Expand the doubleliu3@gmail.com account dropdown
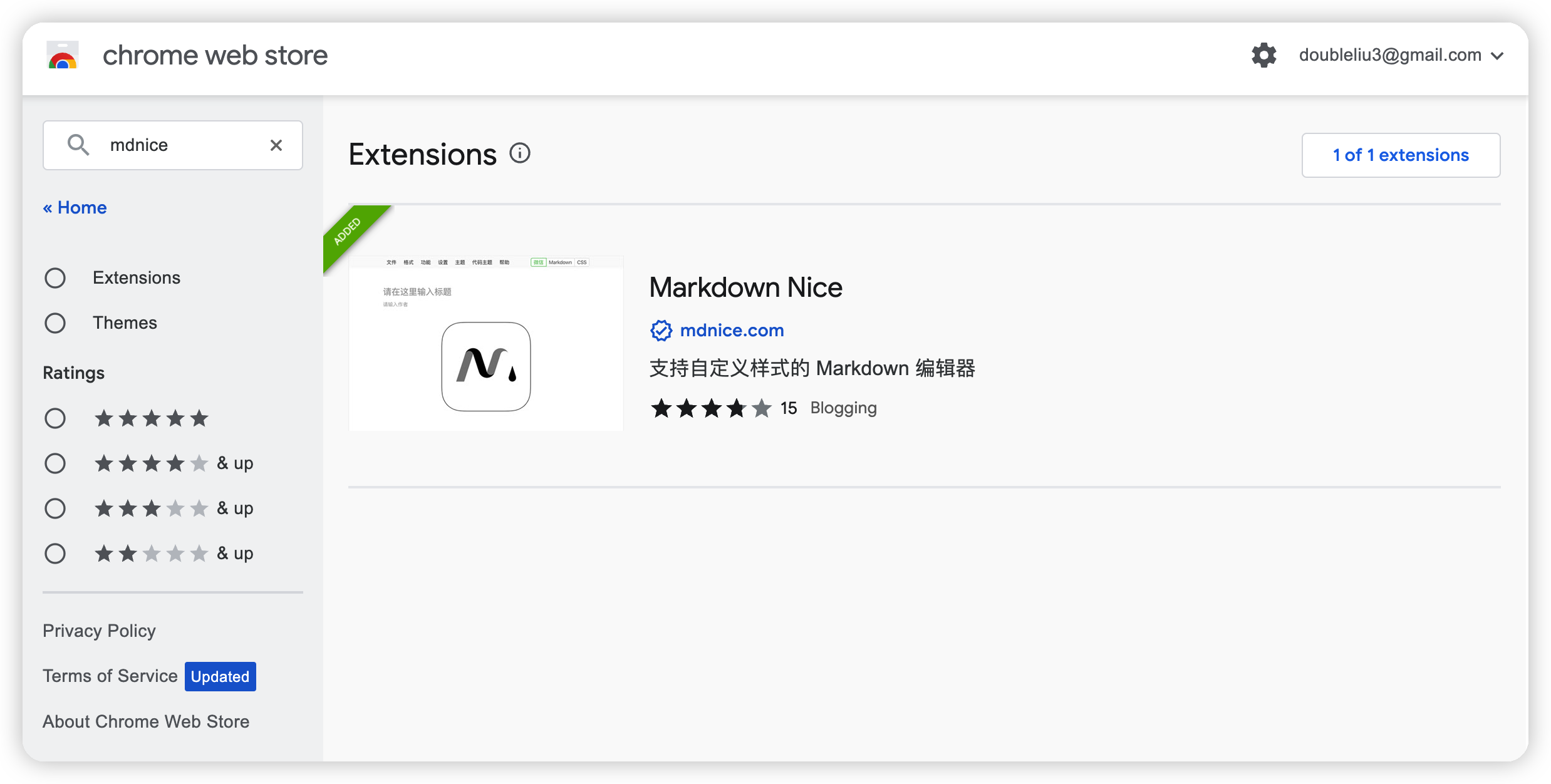The width and height of the screenshot is (1551, 784). click(1498, 55)
